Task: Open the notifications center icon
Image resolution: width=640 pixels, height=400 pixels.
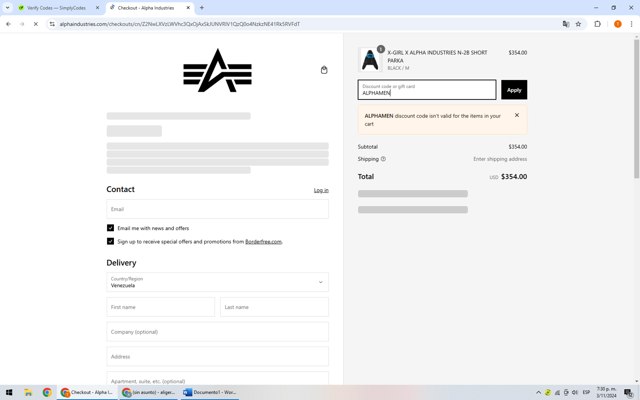Action: pos(629,392)
